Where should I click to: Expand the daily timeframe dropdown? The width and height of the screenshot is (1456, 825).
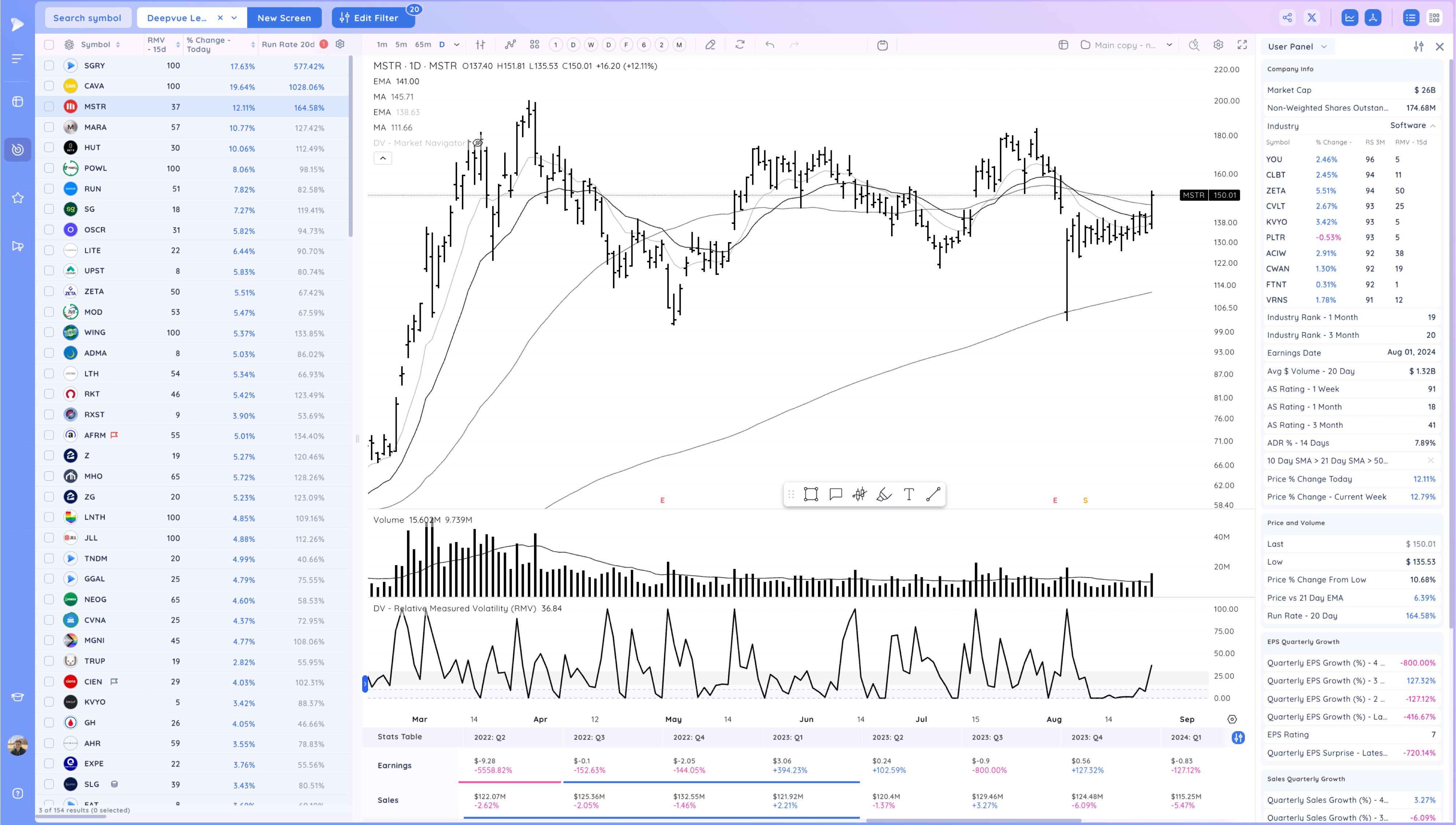[x=456, y=45]
